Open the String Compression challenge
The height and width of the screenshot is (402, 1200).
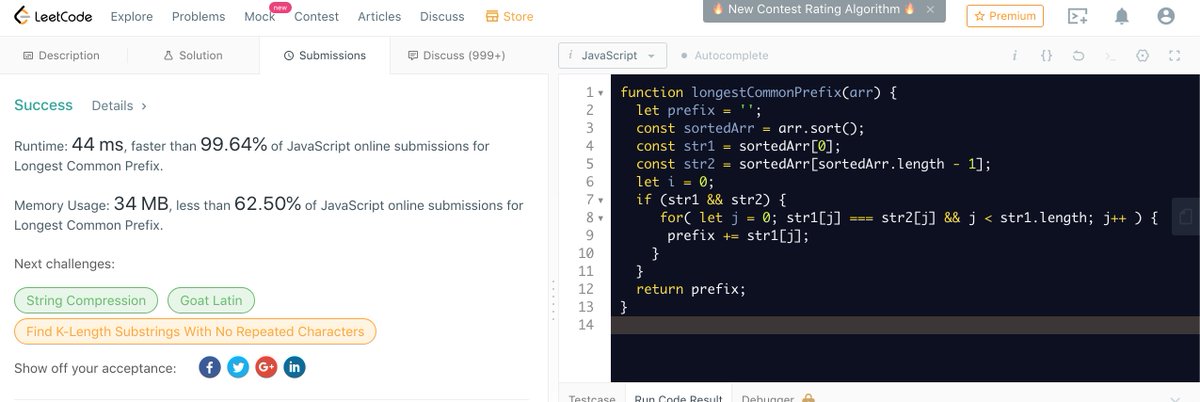[x=86, y=300]
